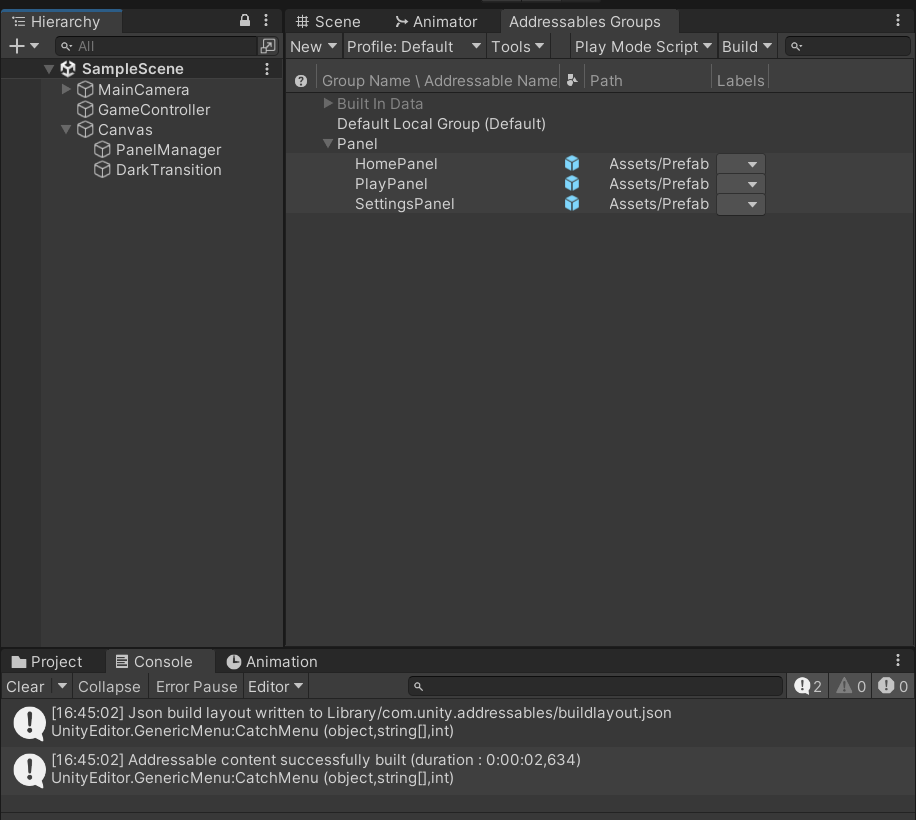Switch to the Scene tab
The height and width of the screenshot is (820, 916).
328,22
